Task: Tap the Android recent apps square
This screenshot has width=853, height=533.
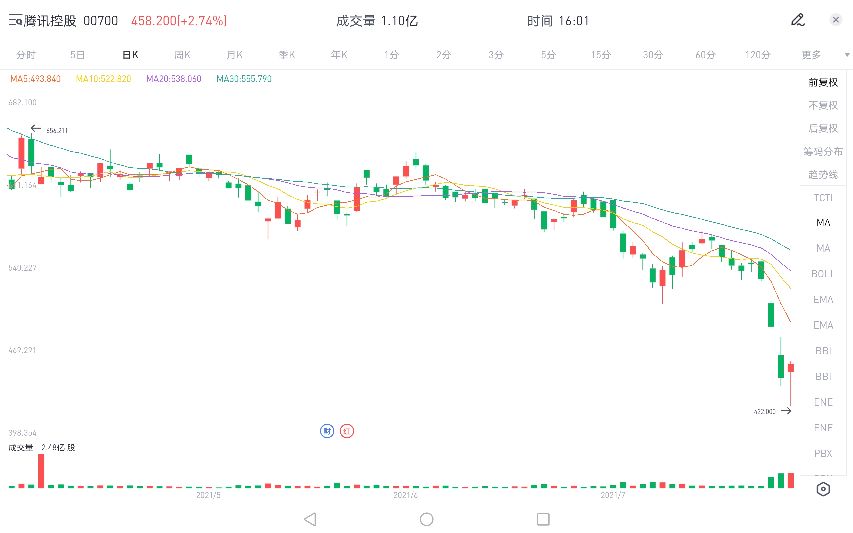Action: (x=543, y=519)
